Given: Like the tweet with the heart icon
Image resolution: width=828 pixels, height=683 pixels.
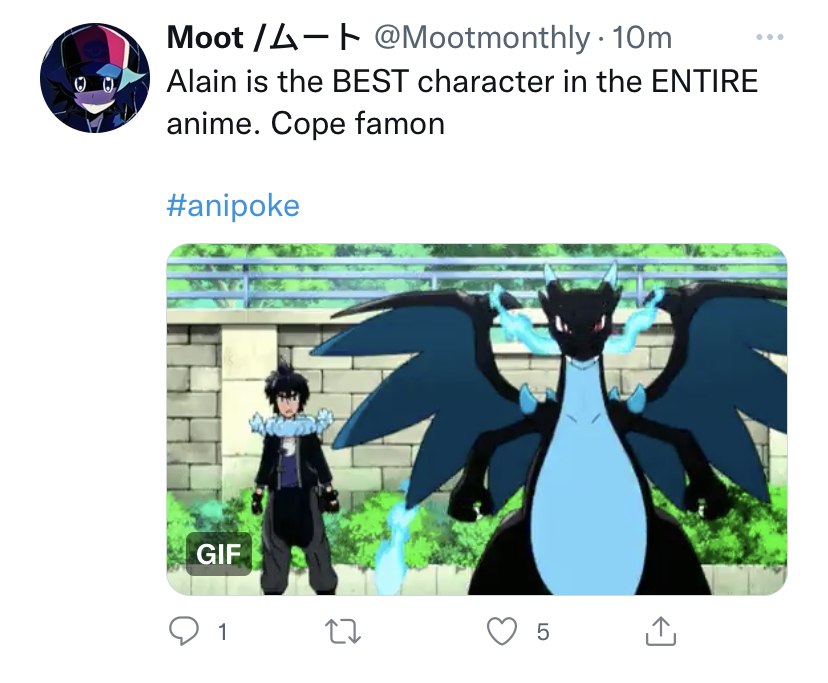Looking at the screenshot, I should point(501,632).
